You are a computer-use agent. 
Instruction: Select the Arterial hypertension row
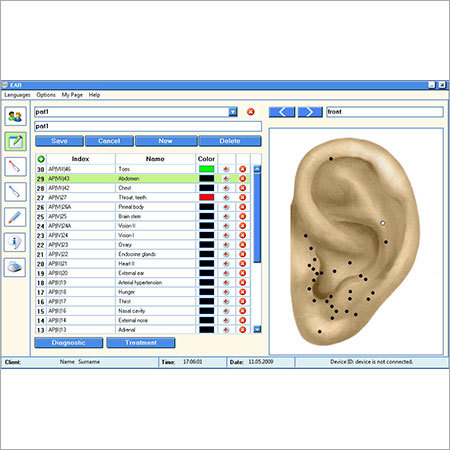[143, 282]
